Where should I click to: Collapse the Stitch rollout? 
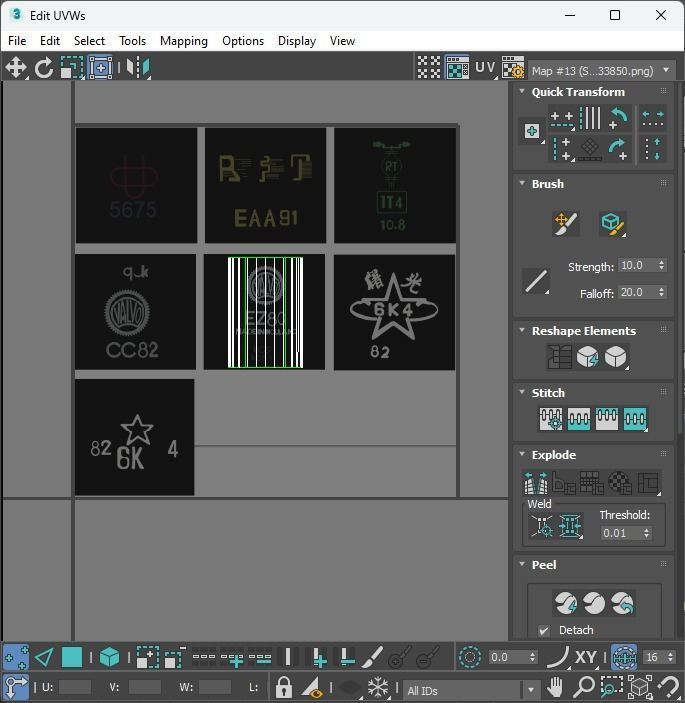pyautogui.click(x=522, y=392)
